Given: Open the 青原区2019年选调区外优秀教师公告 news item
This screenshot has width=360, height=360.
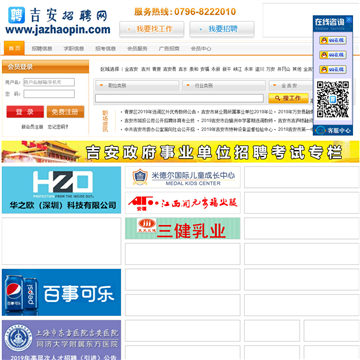Looking at the screenshot, I should point(160,112).
